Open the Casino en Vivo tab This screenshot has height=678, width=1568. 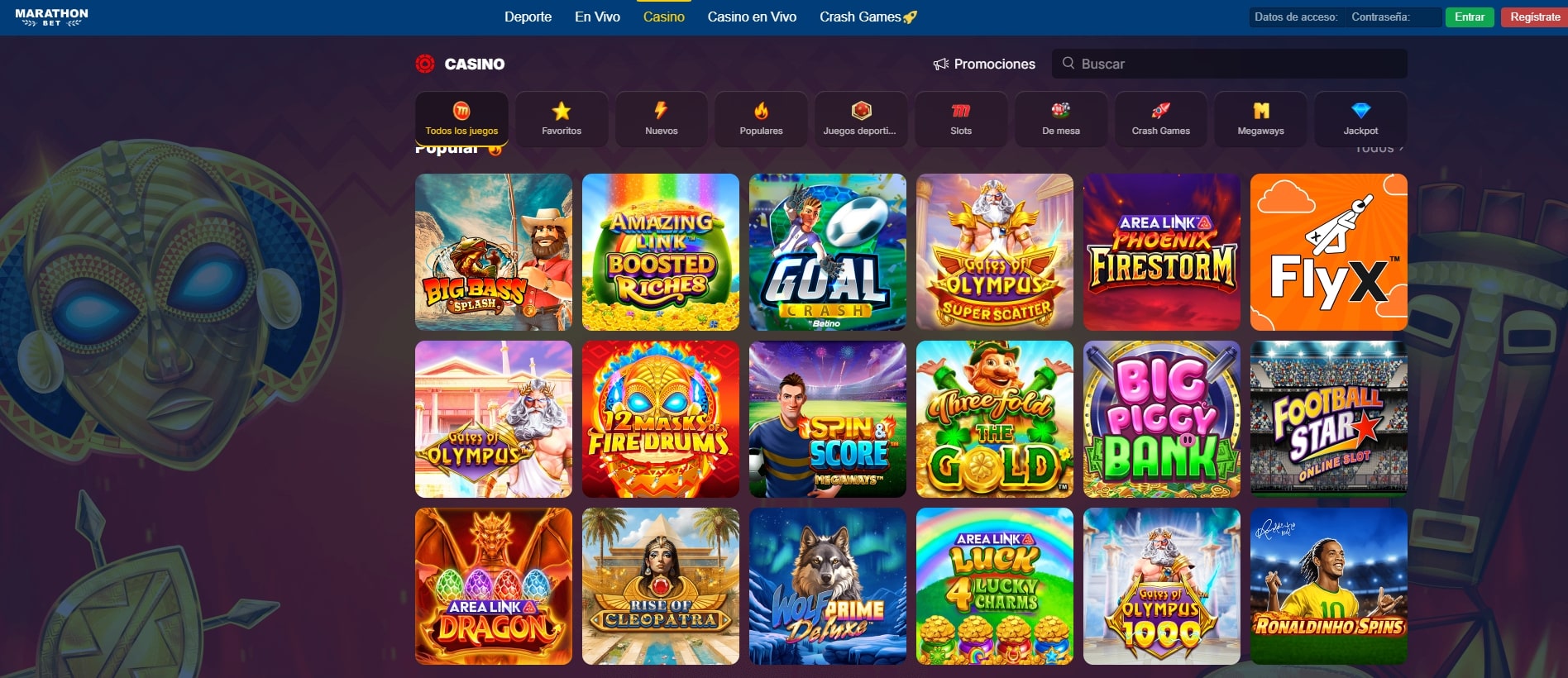click(x=752, y=17)
